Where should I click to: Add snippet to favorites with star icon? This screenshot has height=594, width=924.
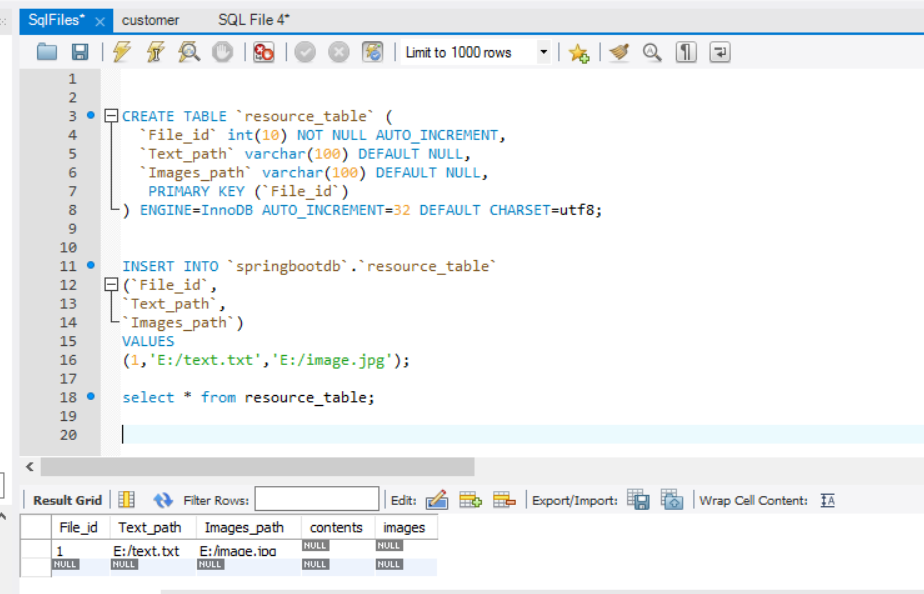click(578, 53)
